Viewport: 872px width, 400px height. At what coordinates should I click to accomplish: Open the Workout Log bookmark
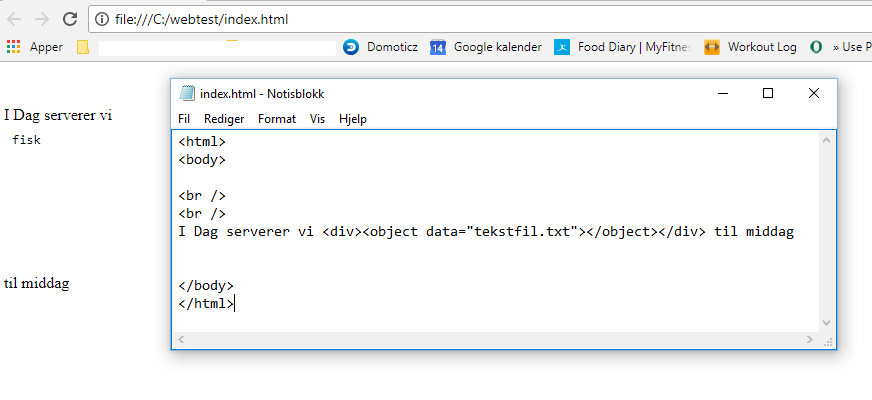pyautogui.click(x=750, y=47)
